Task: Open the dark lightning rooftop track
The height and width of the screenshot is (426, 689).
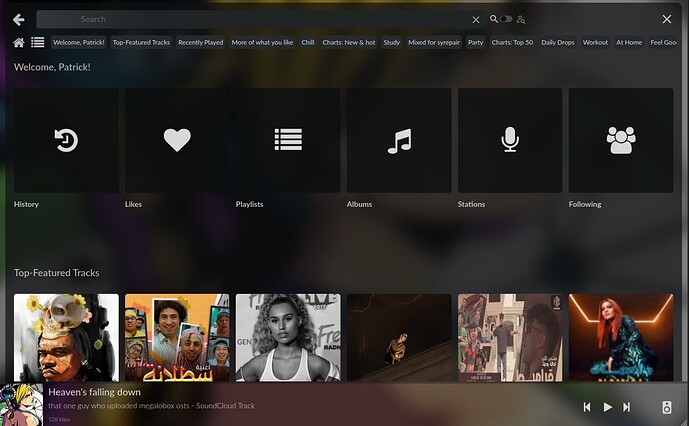Action: tap(399, 337)
